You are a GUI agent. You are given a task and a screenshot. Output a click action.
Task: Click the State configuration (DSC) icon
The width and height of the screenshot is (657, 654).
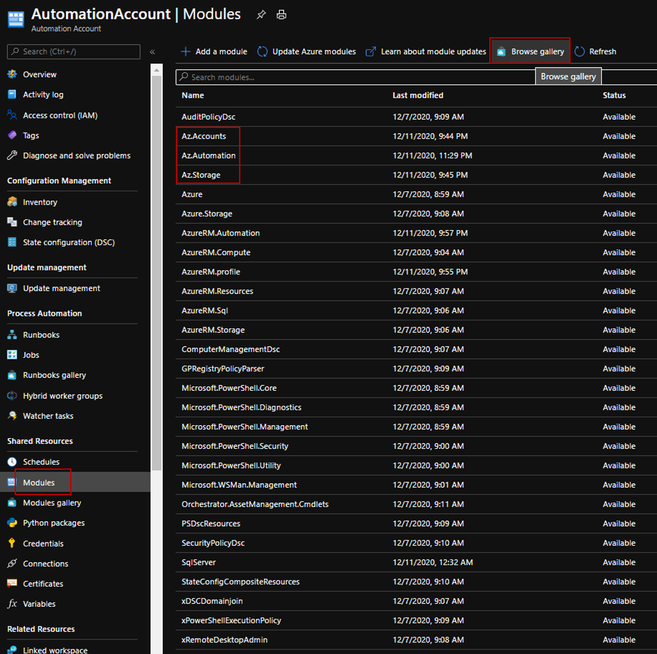click(12, 242)
